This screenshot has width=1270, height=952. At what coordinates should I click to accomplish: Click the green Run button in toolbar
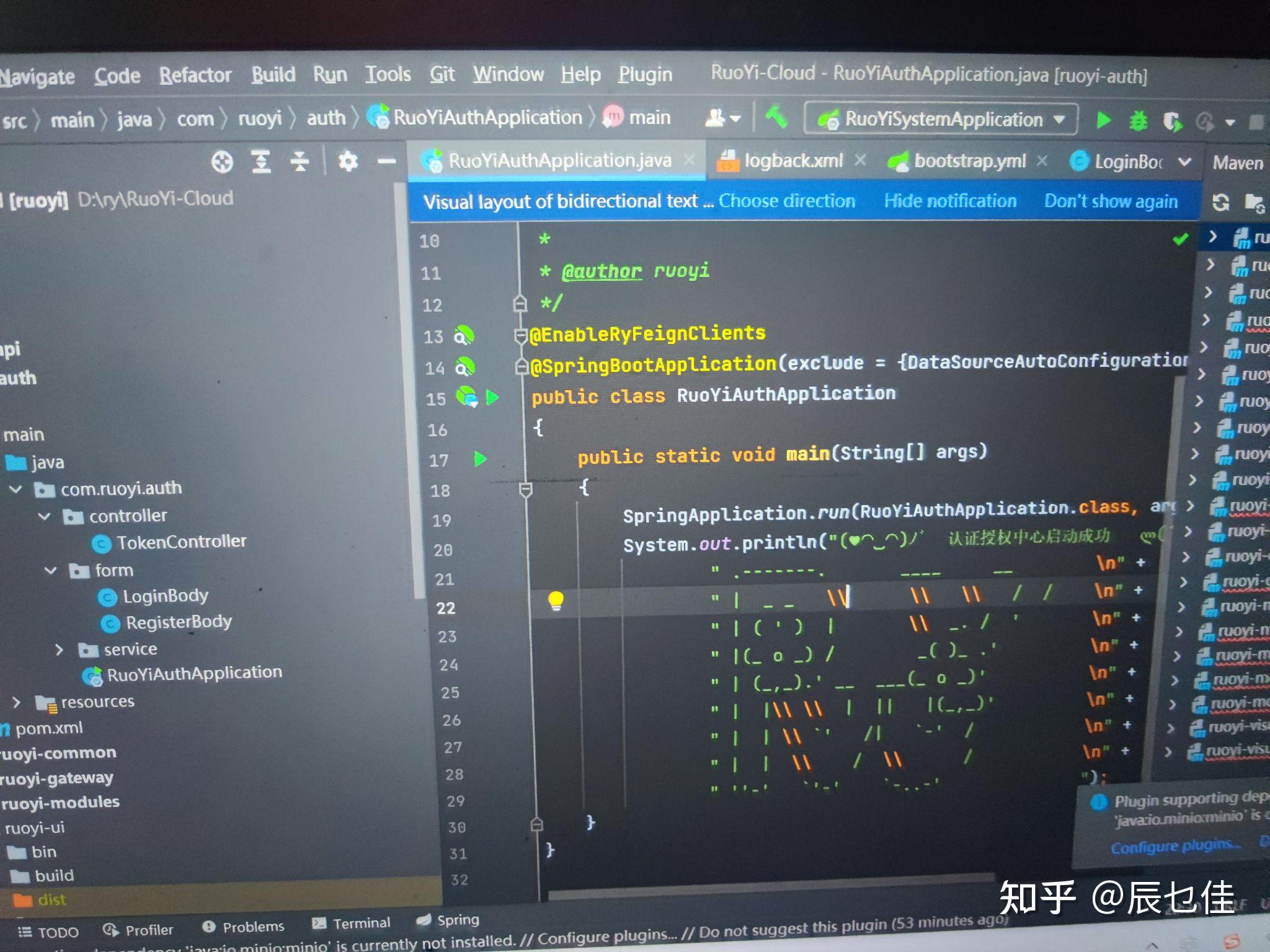[1103, 120]
